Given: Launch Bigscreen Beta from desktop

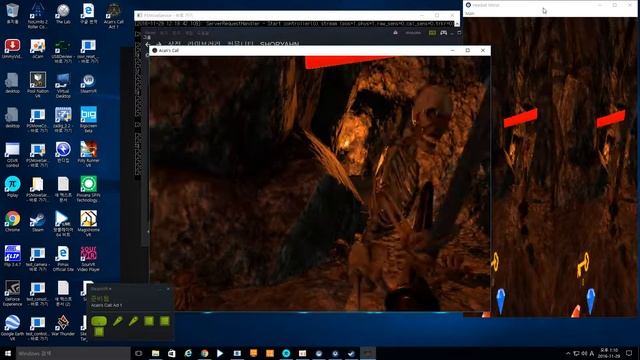Looking at the screenshot, I should tap(88, 120).
